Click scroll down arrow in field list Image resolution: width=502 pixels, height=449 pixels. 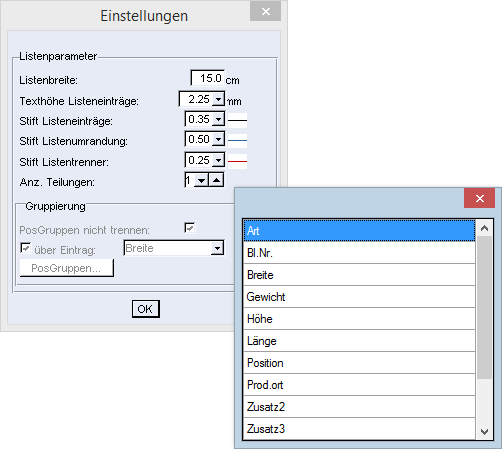pos(484,432)
